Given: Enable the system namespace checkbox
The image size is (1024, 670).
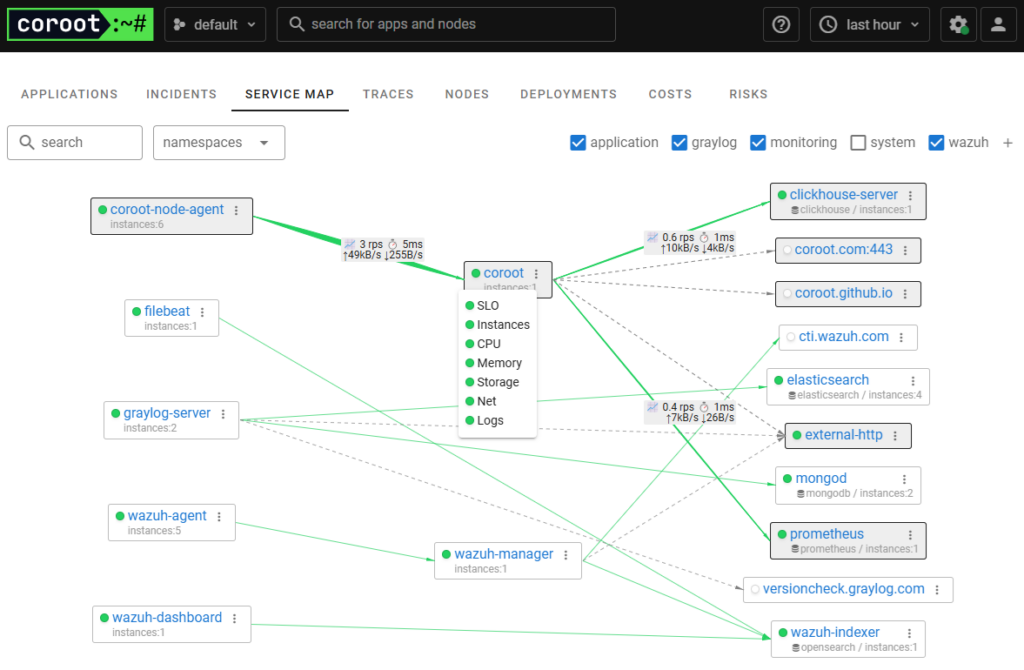Looking at the screenshot, I should click(856, 142).
